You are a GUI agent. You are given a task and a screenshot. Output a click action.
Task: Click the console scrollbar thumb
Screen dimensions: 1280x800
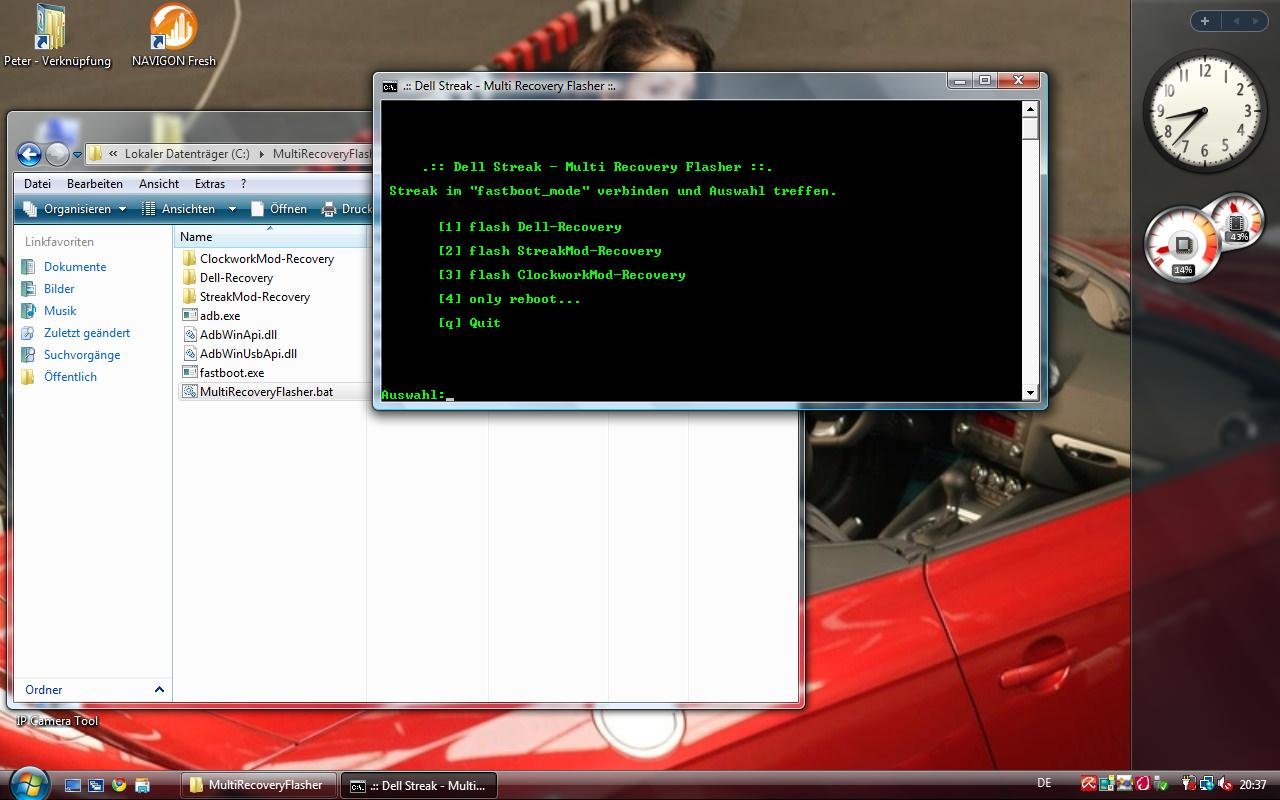pos(1030,129)
